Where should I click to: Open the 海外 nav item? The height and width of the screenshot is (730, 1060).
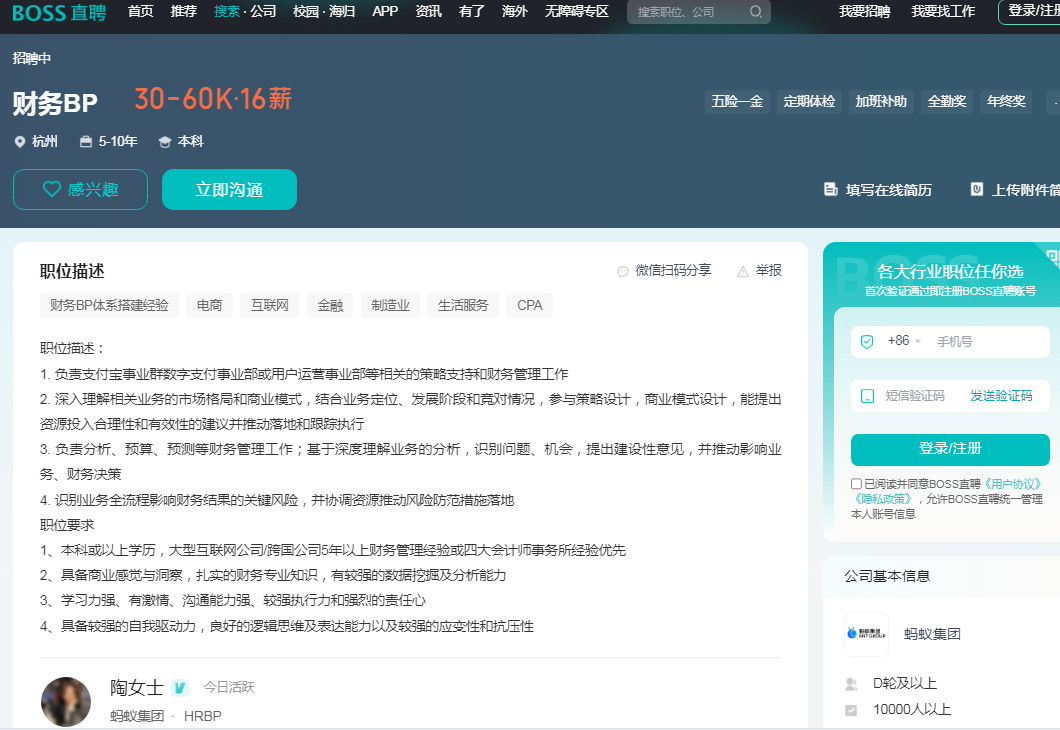[x=514, y=11]
